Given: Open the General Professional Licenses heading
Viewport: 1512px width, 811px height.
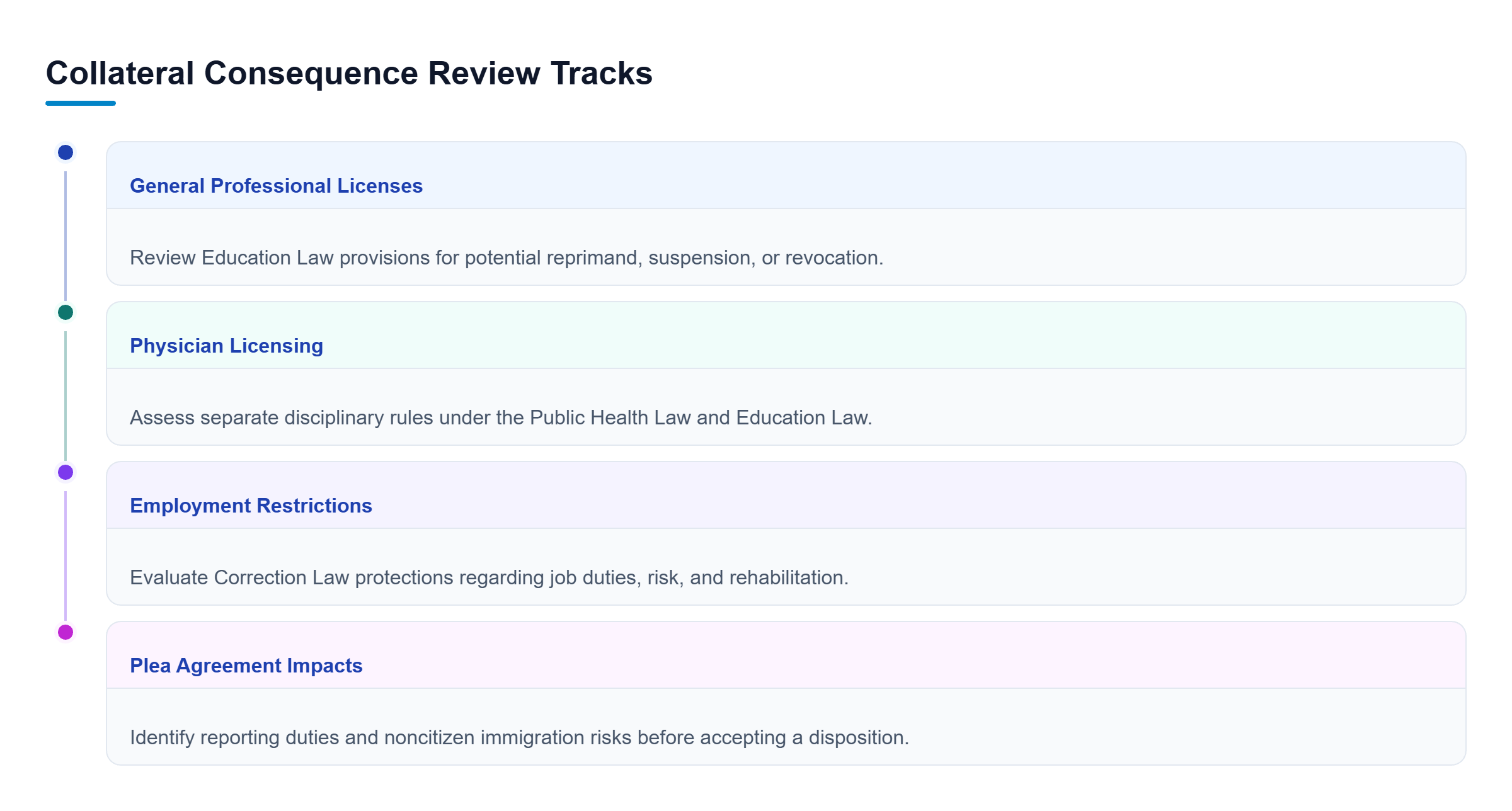Looking at the screenshot, I should [276, 186].
